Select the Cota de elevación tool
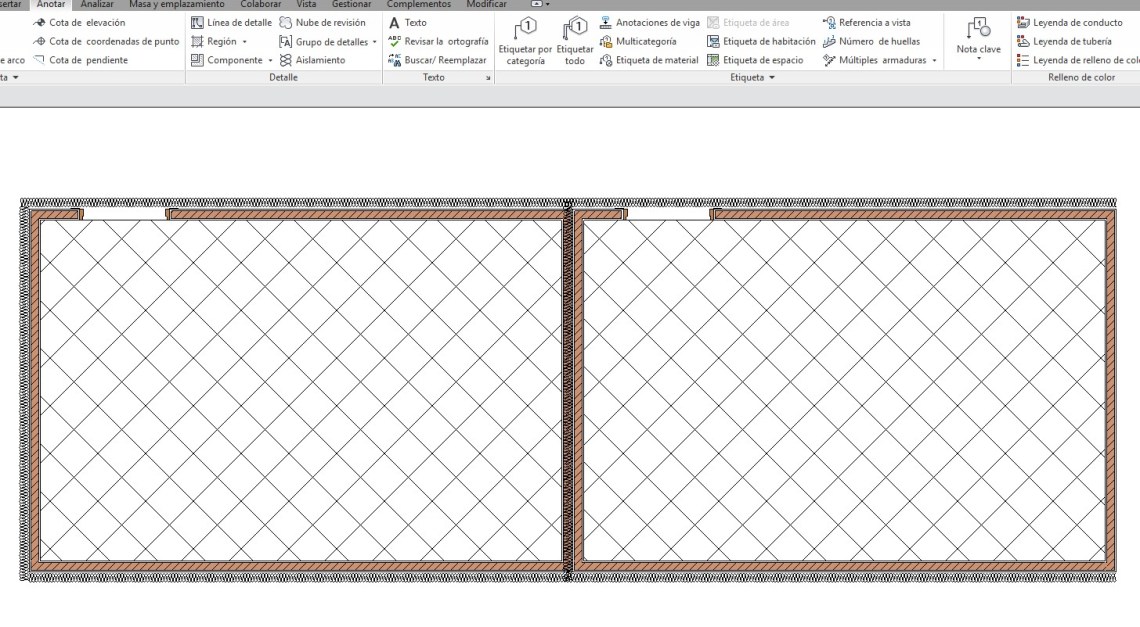The height and width of the screenshot is (627, 1140). (x=87, y=22)
